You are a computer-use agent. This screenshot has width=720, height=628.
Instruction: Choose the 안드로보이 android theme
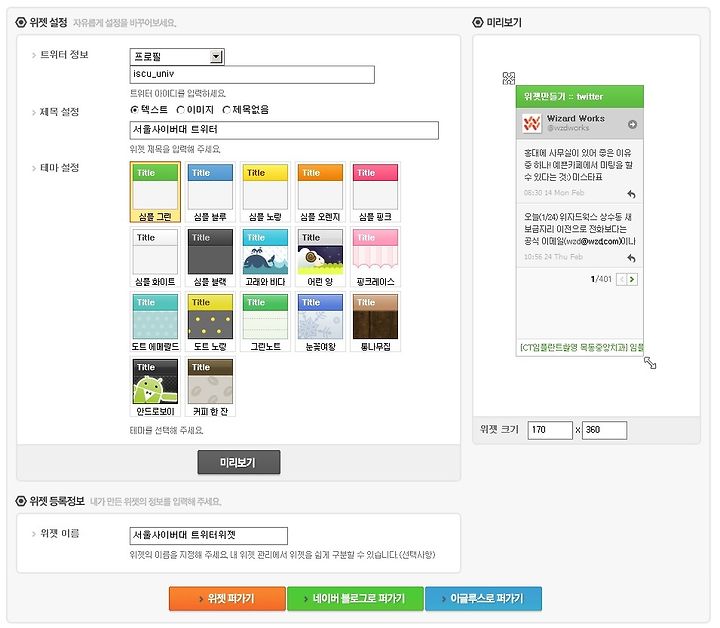tap(155, 387)
